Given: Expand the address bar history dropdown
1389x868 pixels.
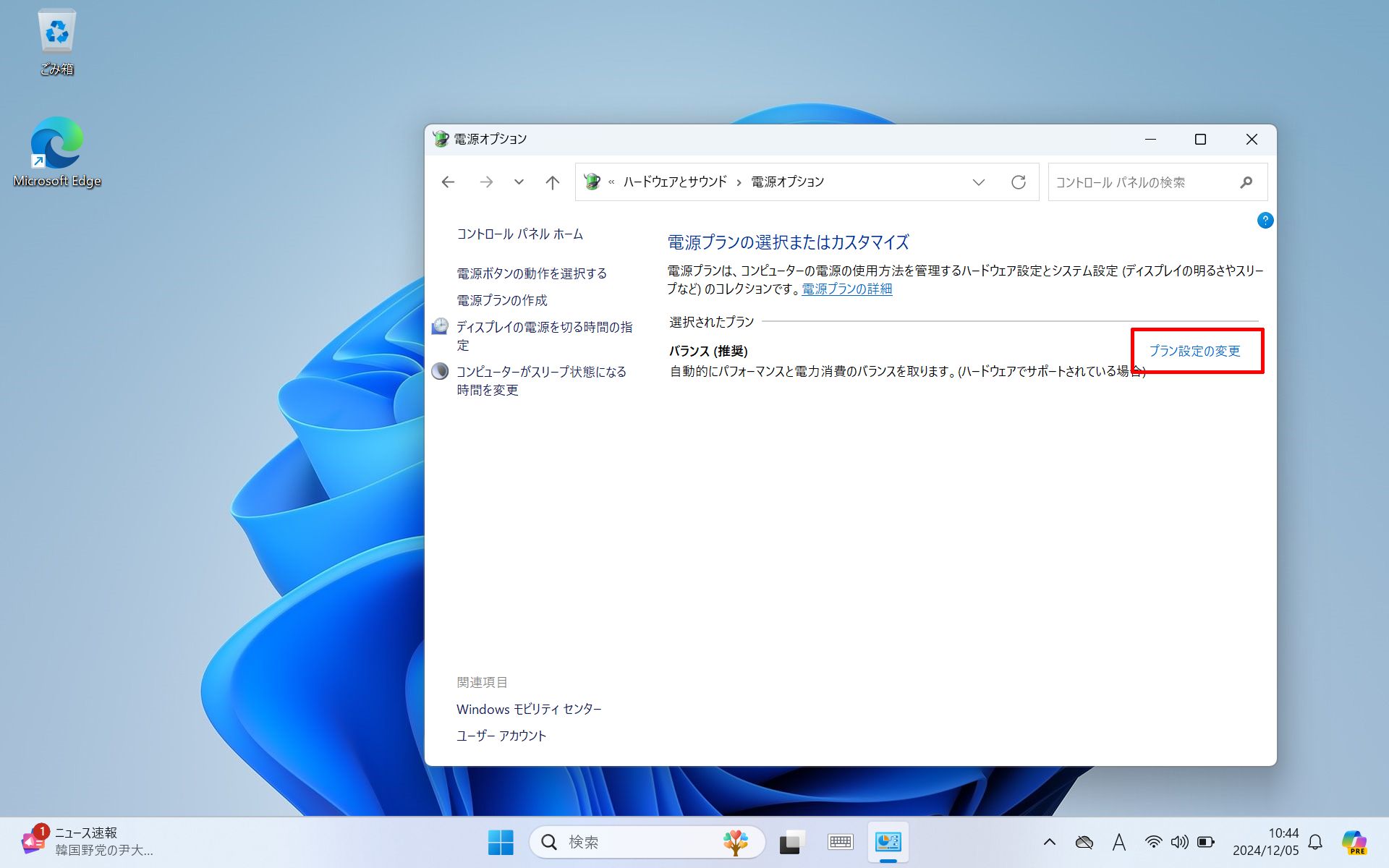Looking at the screenshot, I should tap(979, 182).
